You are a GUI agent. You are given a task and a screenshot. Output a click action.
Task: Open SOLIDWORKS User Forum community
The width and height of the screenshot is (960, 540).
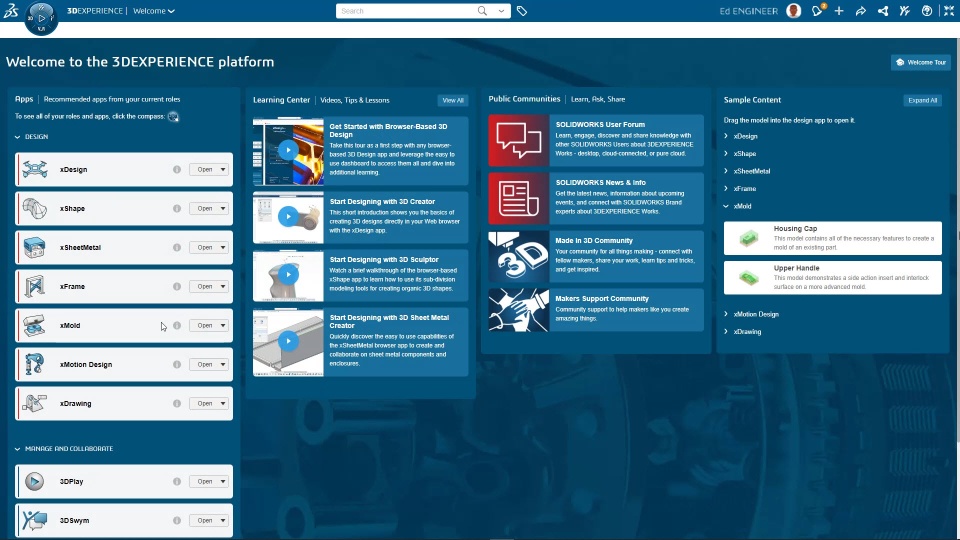(x=596, y=140)
